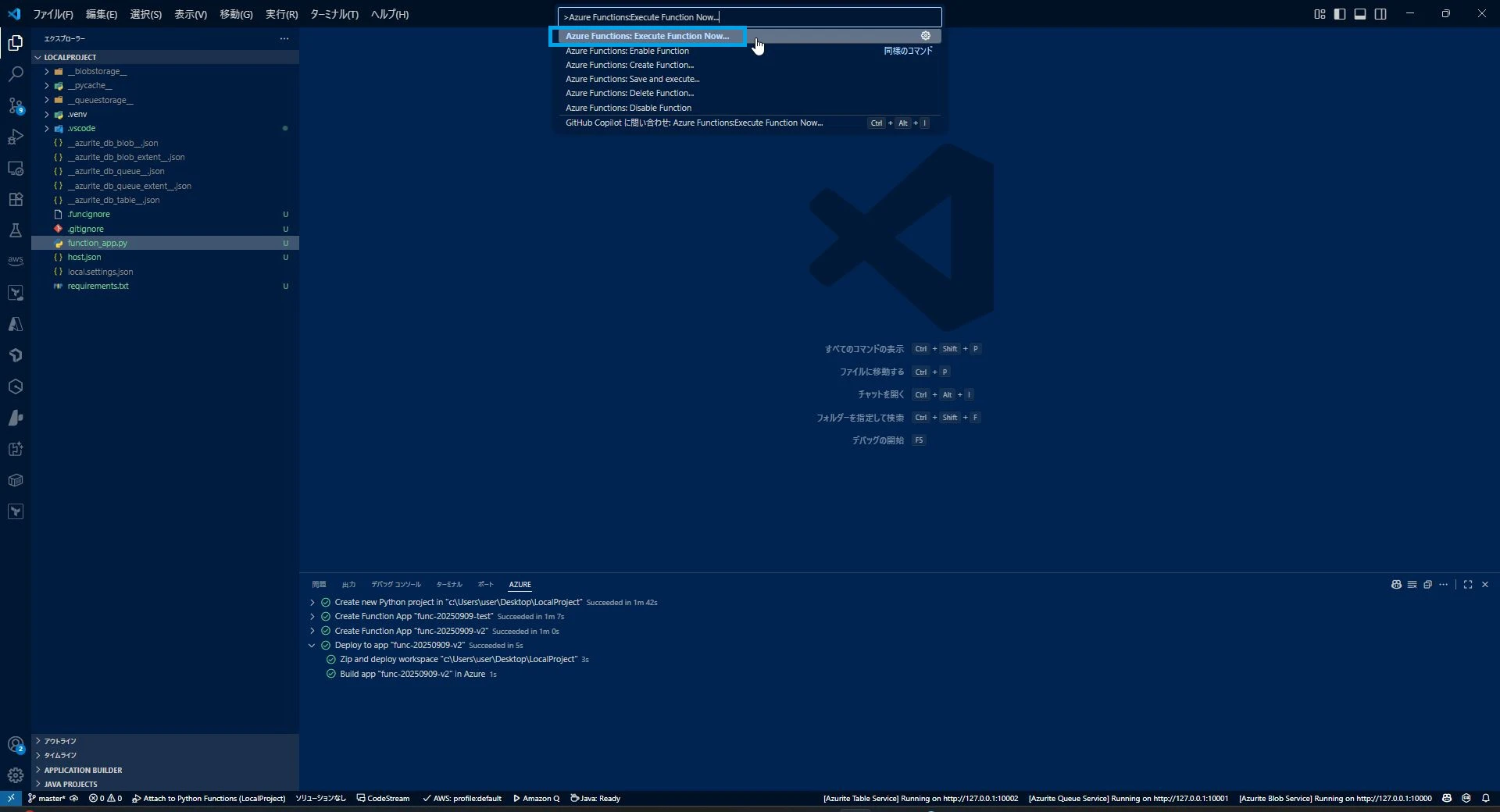Expand the APPLICATION BUILDER section
The width and height of the screenshot is (1500, 812).
click(166, 770)
